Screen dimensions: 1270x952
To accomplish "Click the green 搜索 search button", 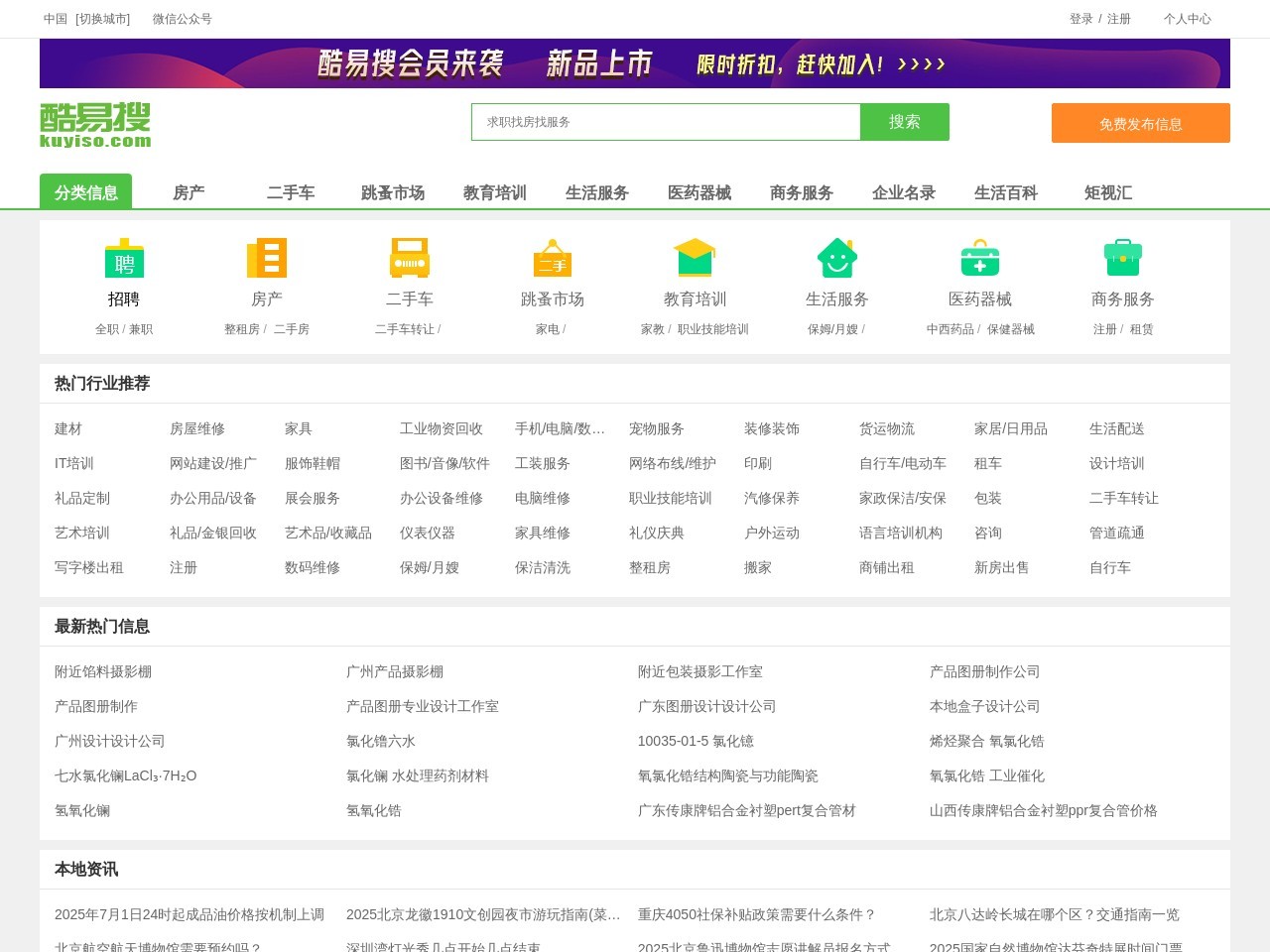I will (x=904, y=122).
